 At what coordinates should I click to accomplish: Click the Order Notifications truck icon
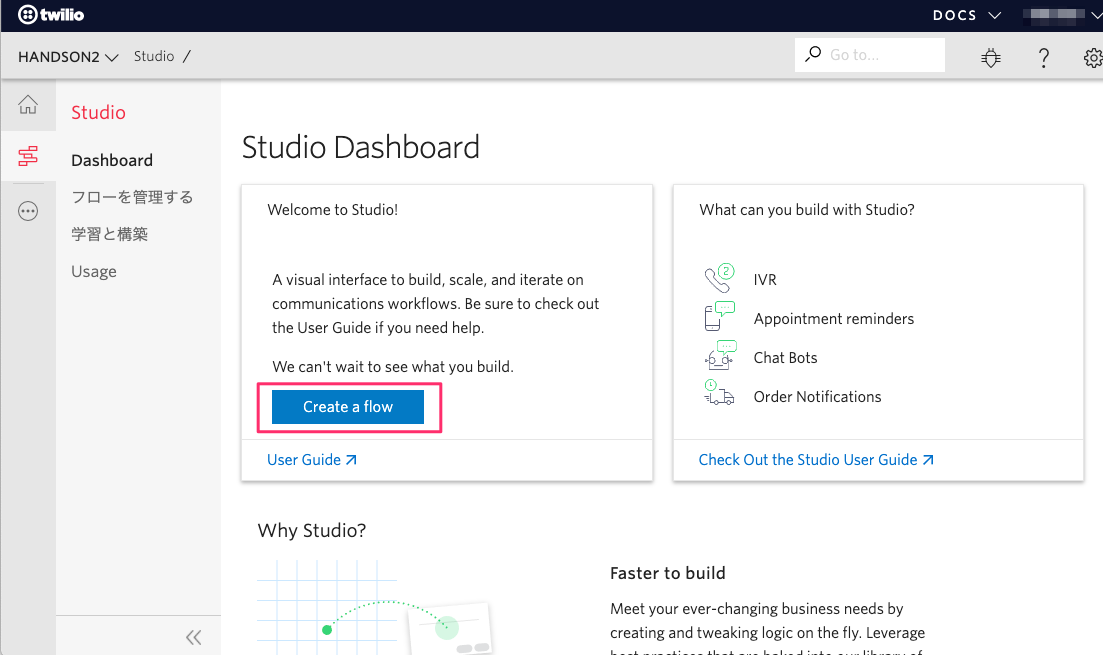tap(719, 393)
